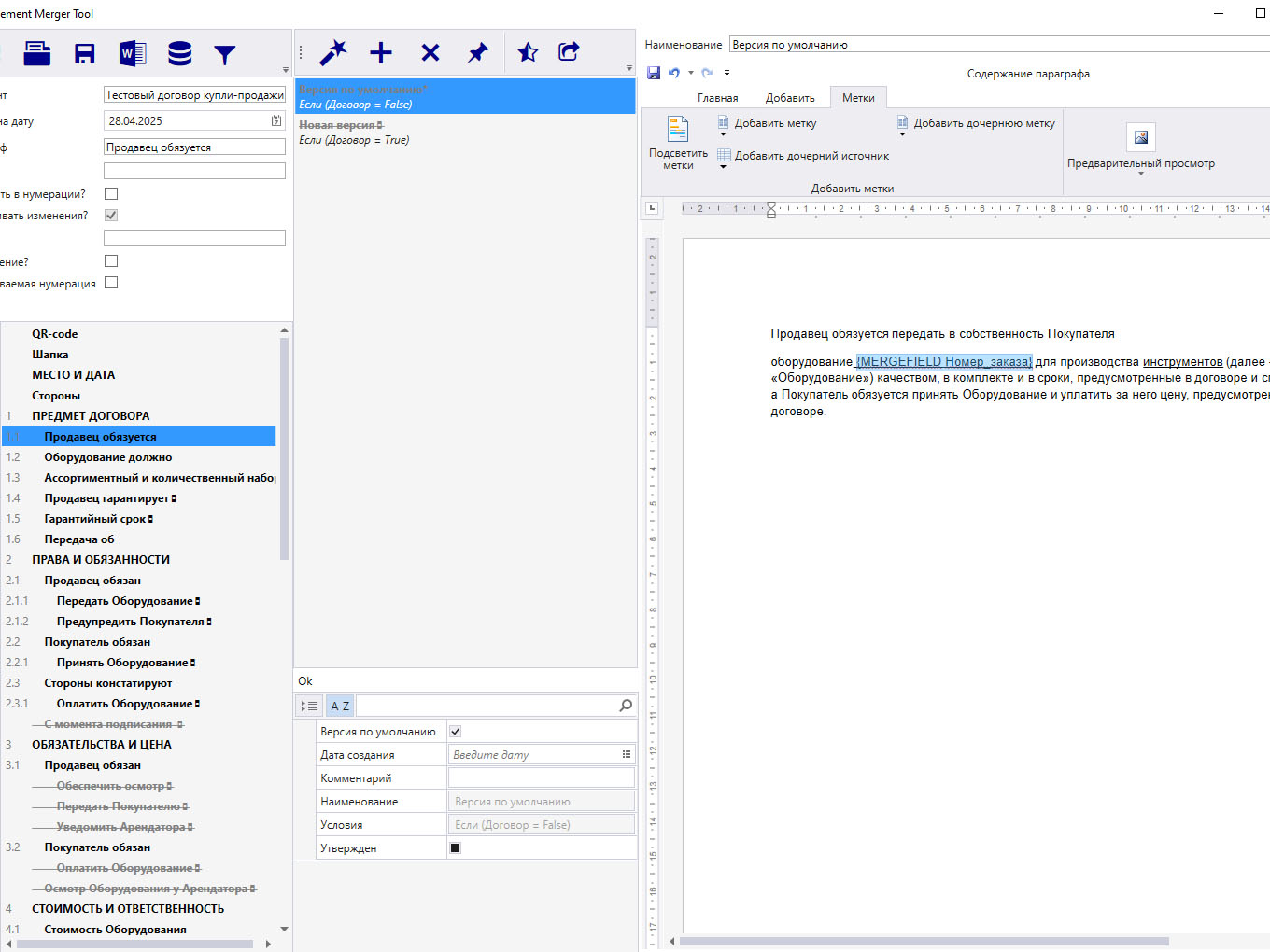Click the filter funnel icon
Screen dimensions: 1270x952
pos(225,55)
